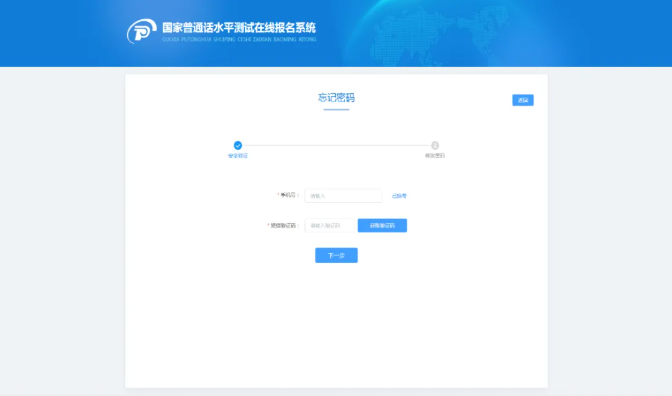The height and width of the screenshot is (396, 672).
Task: Click the 安全验证 step label
Action: (x=238, y=156)
